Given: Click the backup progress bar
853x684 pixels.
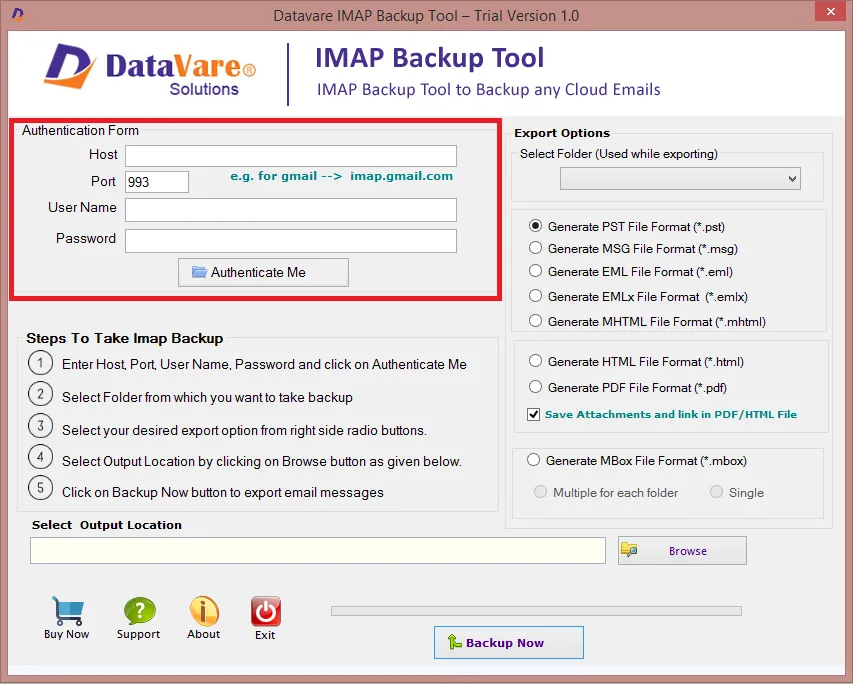Looking at the screenshot, I should tap(536, 611).
